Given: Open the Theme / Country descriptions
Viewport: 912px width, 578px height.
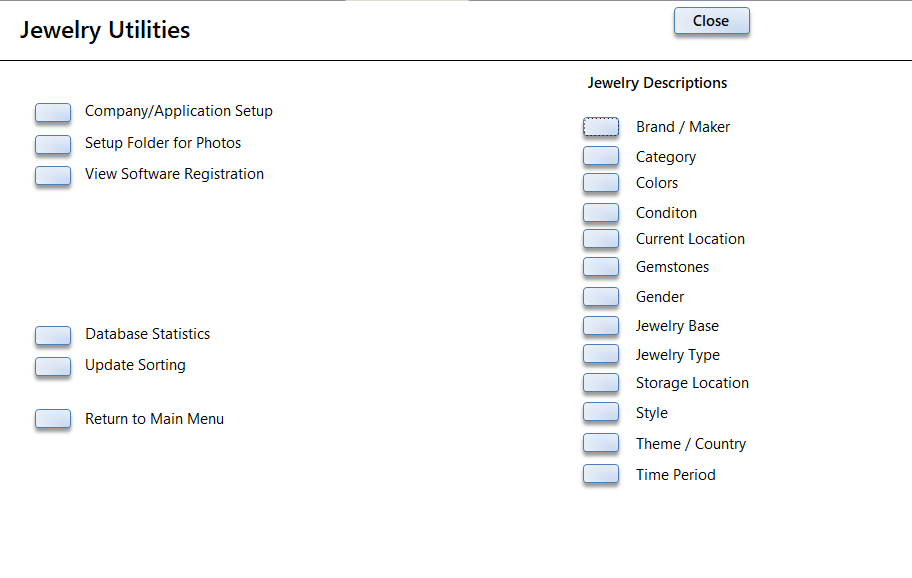Looking at the screenshot, I should [601, 443].
